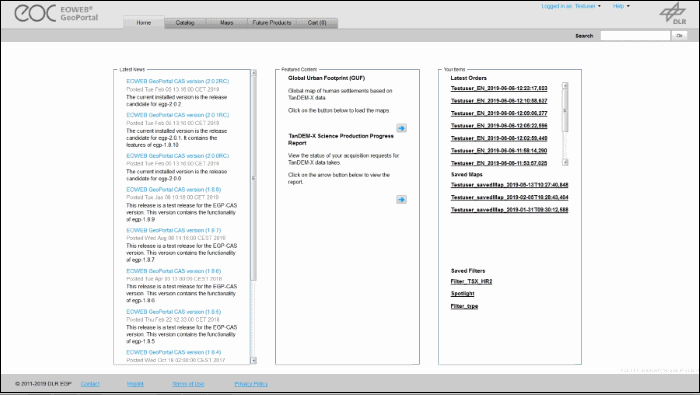Screen dimensions: 700x395
Task: Click the TanDEM-X Progress Report arrow button
Action: [401, 200]
